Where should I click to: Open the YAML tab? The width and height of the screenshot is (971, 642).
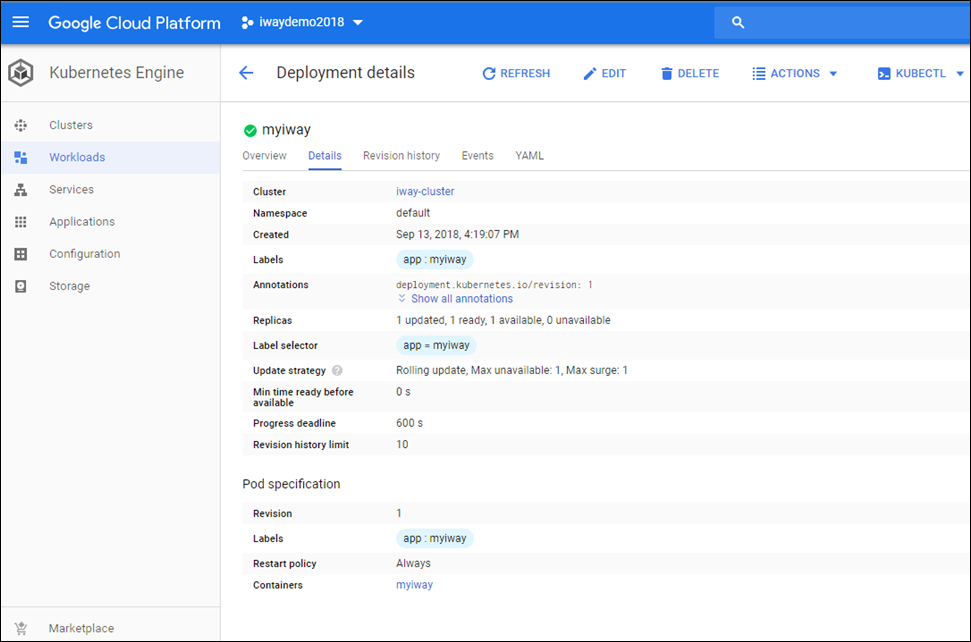point(529,155)
